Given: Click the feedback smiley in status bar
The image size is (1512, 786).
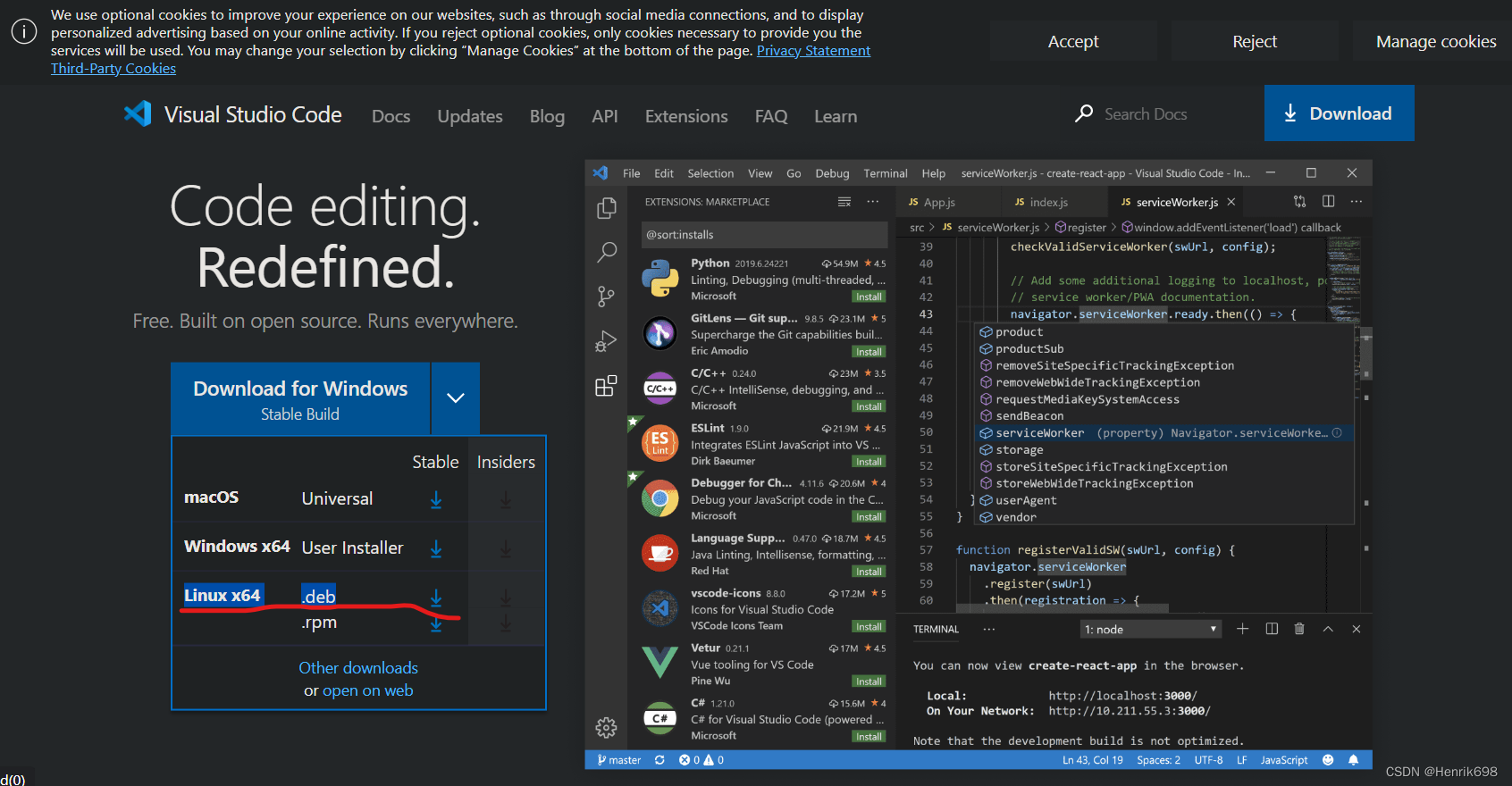Looking at the screenshot, I should [1328, 760].
